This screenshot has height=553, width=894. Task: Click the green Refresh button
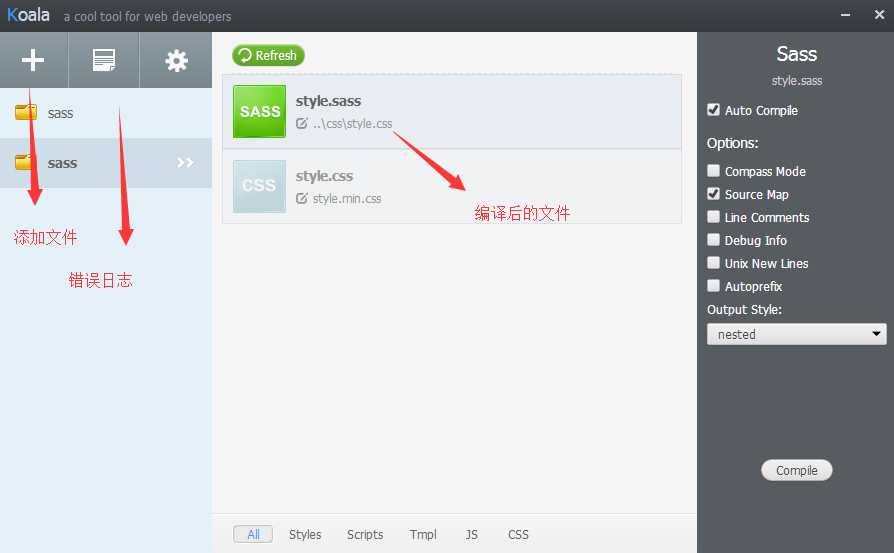(268, 55)
